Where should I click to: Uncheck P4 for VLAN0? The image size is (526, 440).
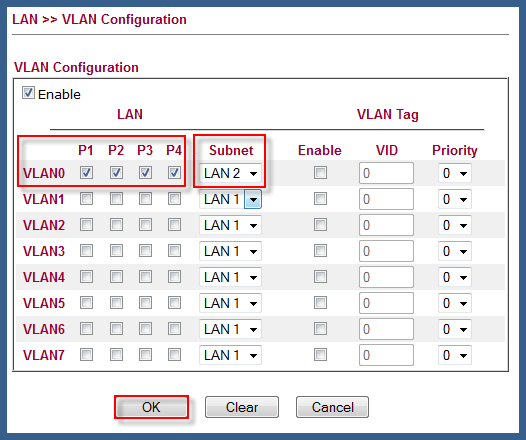tap(174, 173)
